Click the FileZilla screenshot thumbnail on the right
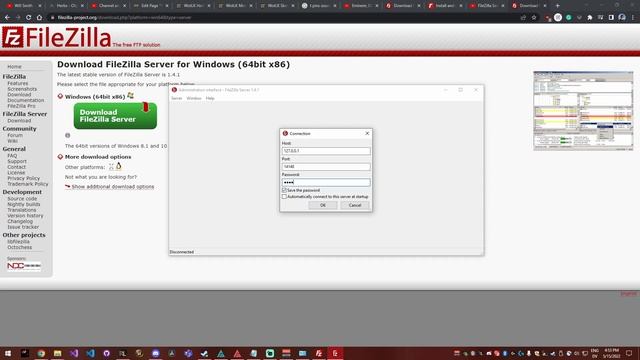Viewport: 640px width, 360px height. tap(583, 111)
